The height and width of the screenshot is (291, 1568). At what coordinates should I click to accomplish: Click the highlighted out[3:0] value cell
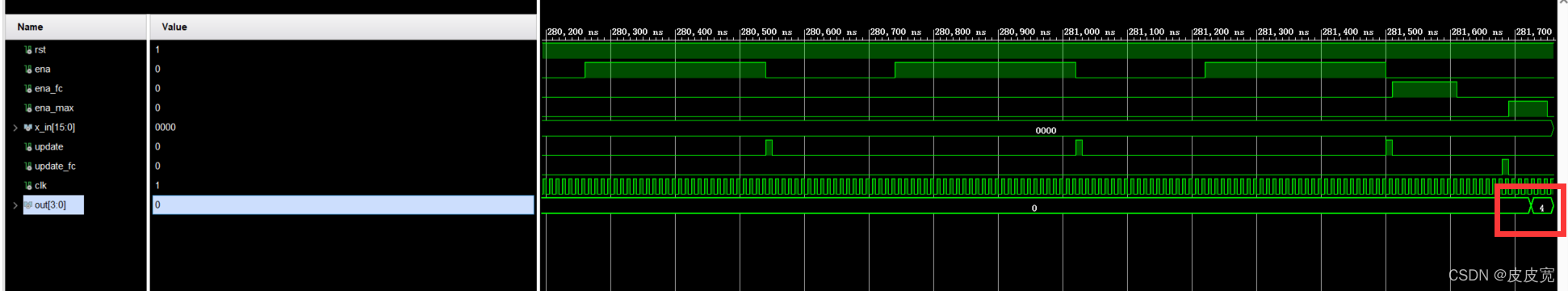click(342, 205)
